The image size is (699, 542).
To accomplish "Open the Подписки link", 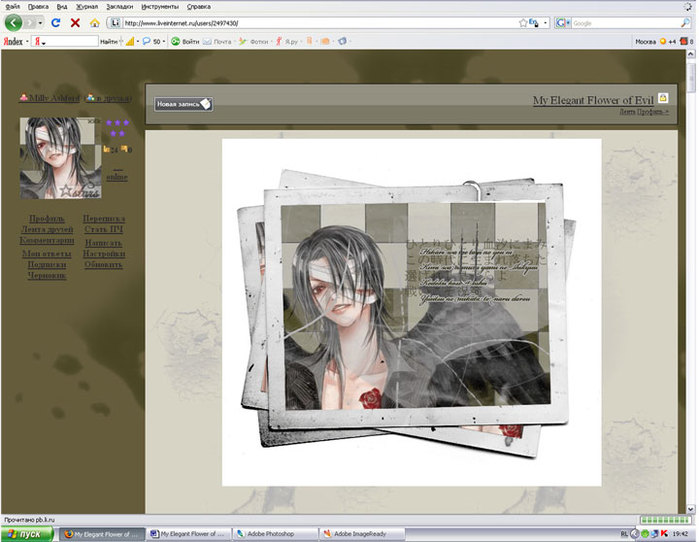I will point(47,264).
